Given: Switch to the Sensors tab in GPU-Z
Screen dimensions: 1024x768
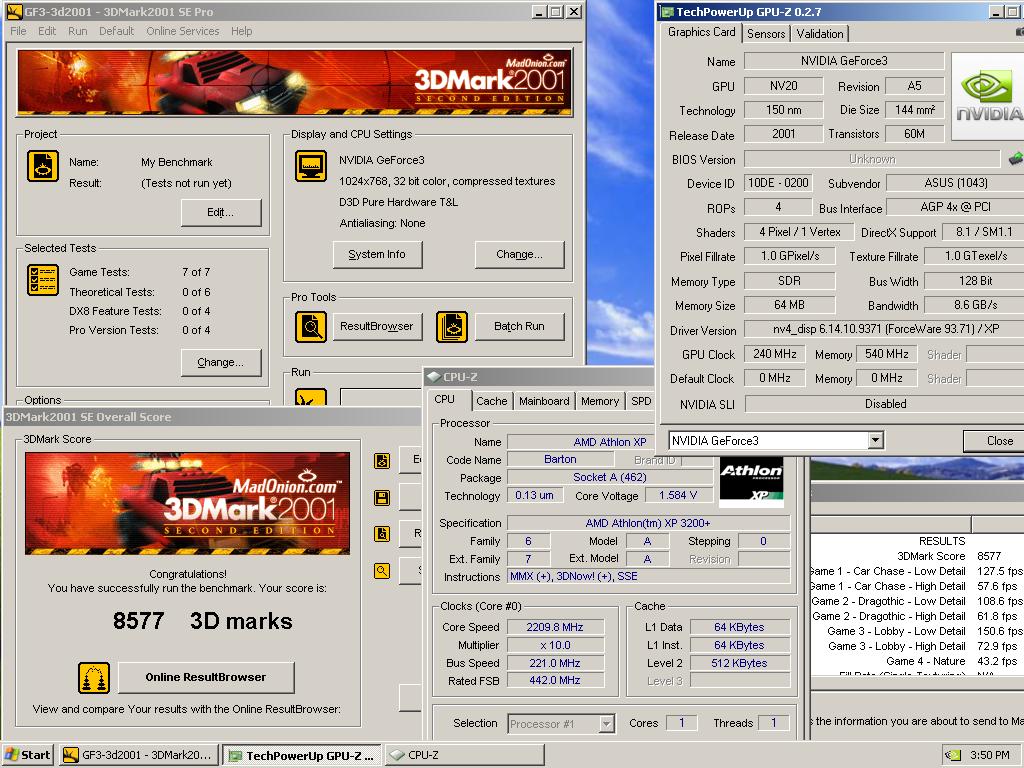Looking at the screenshot, I should coord(766,33).
